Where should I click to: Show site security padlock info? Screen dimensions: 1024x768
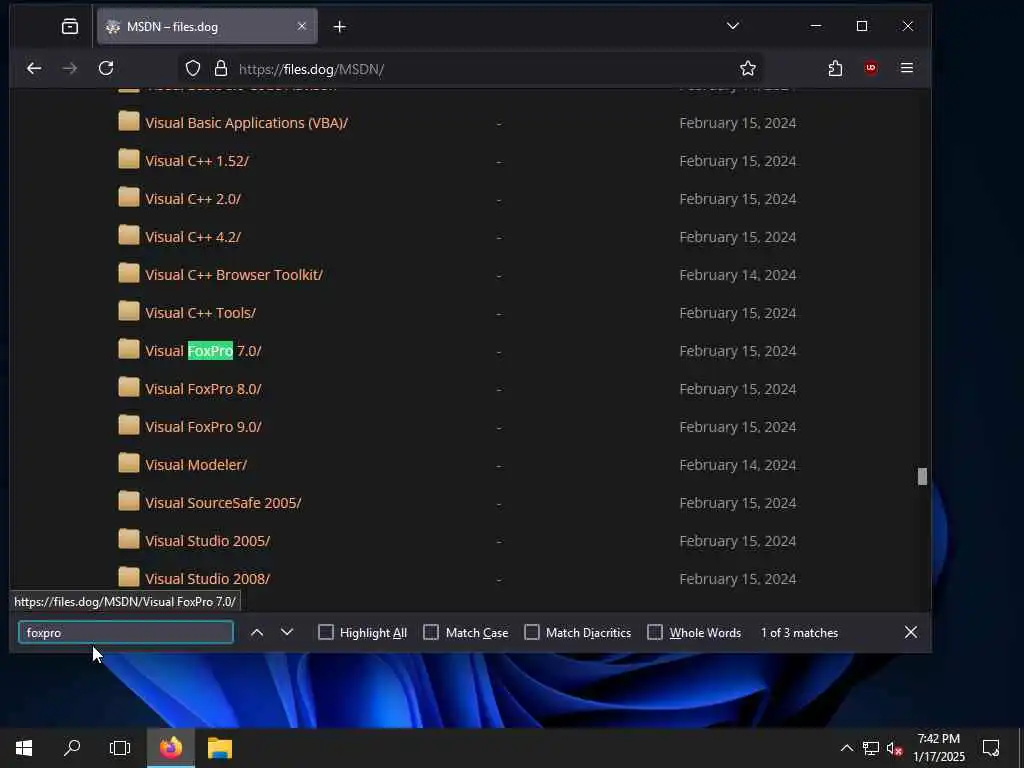(221, 69)
